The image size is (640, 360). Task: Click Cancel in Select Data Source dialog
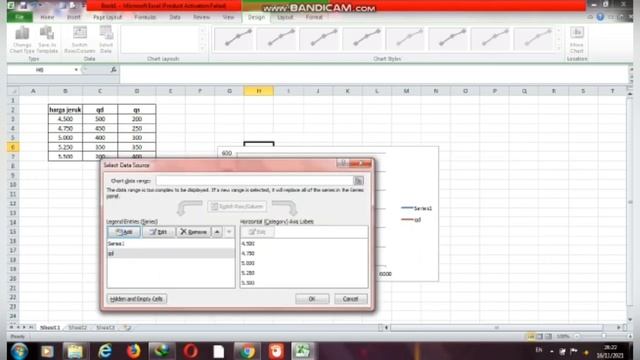point(351,299)
